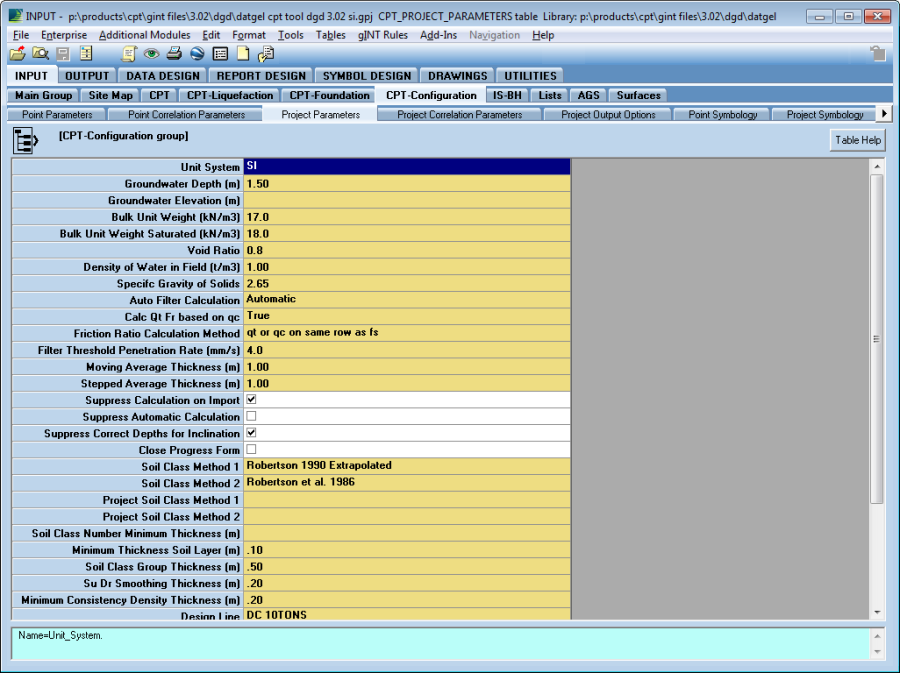Click the folder search/browse icon
Viewport: 900px width, 673px height.
(40, 54)
